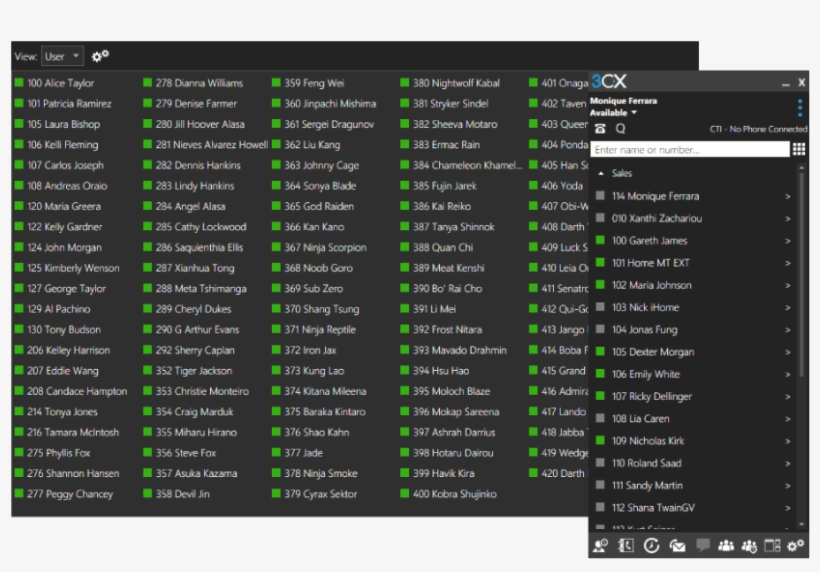Open voicemail envelope icon
Viewport: 820px width, 572px height.
[677, 546]
